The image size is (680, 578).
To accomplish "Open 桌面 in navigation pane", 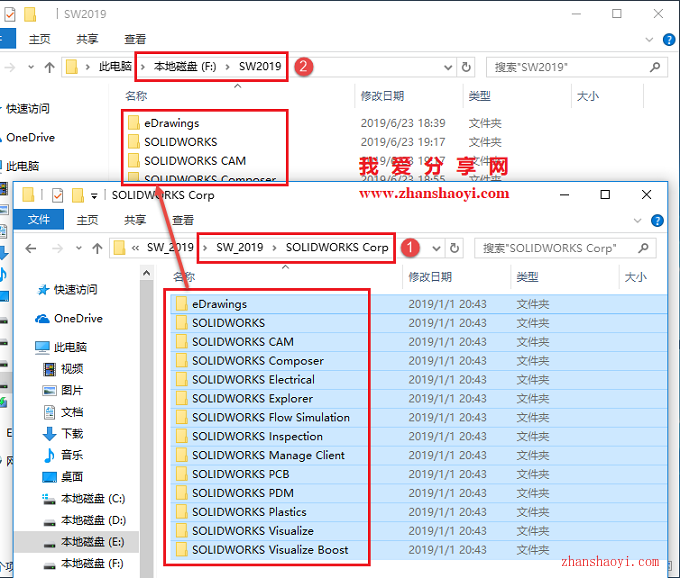I will (x=63, y=477).
